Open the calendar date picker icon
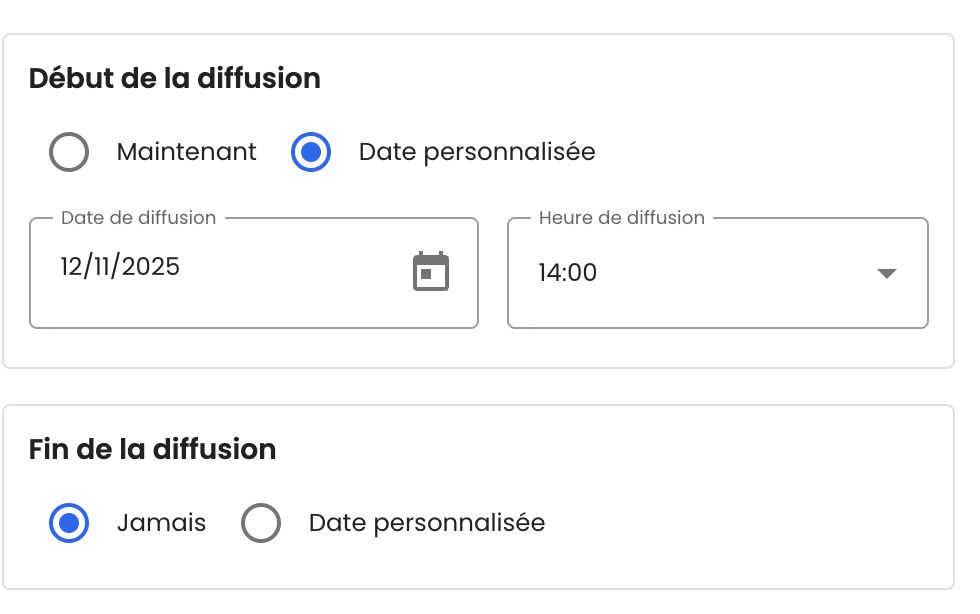 coord(431,272)
